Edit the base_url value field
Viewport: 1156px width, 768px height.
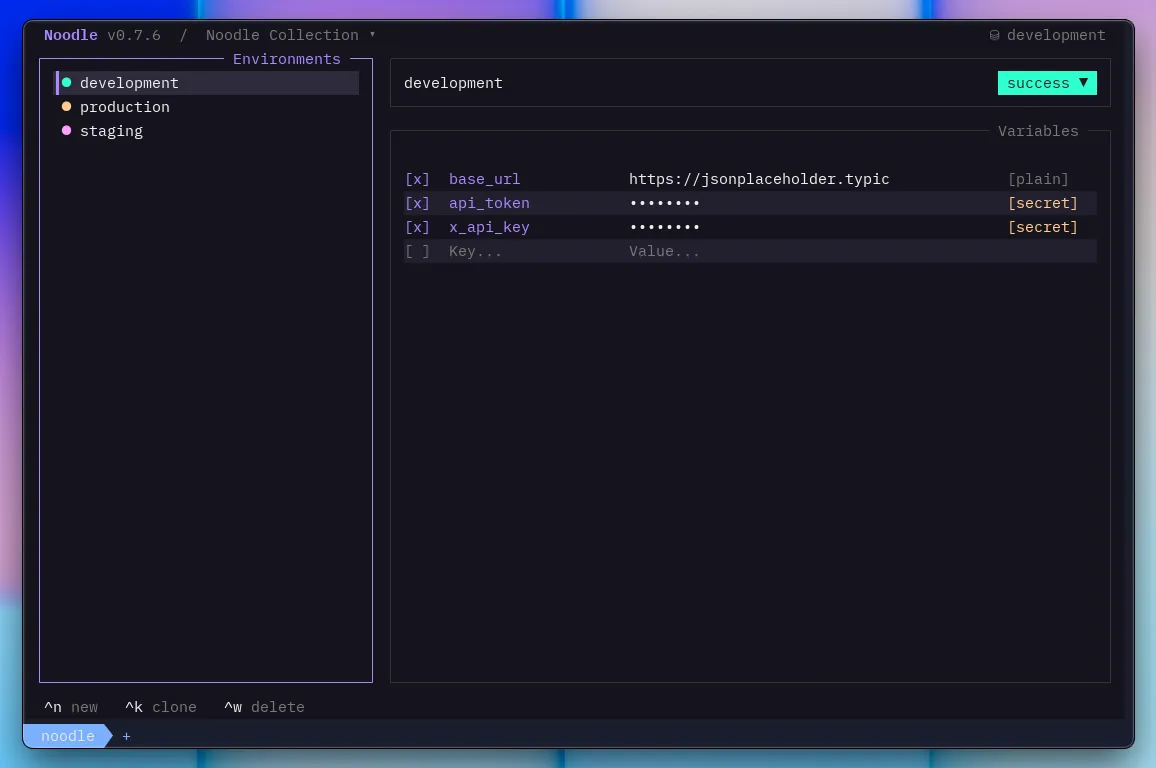(759, 179)
